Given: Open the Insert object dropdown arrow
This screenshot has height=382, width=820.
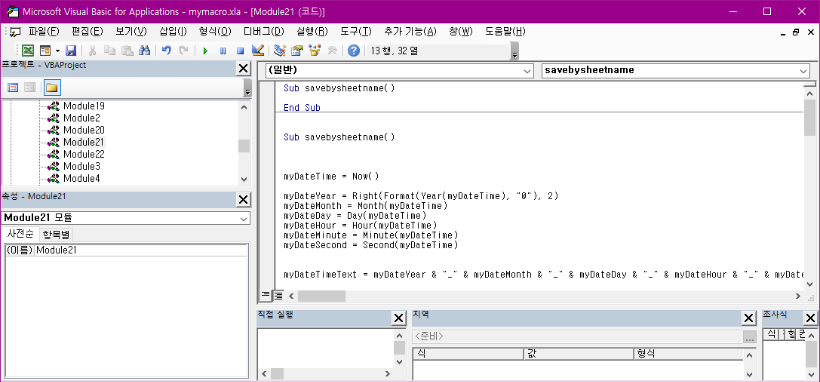Looking at the screenshot, I should point(57,51).
